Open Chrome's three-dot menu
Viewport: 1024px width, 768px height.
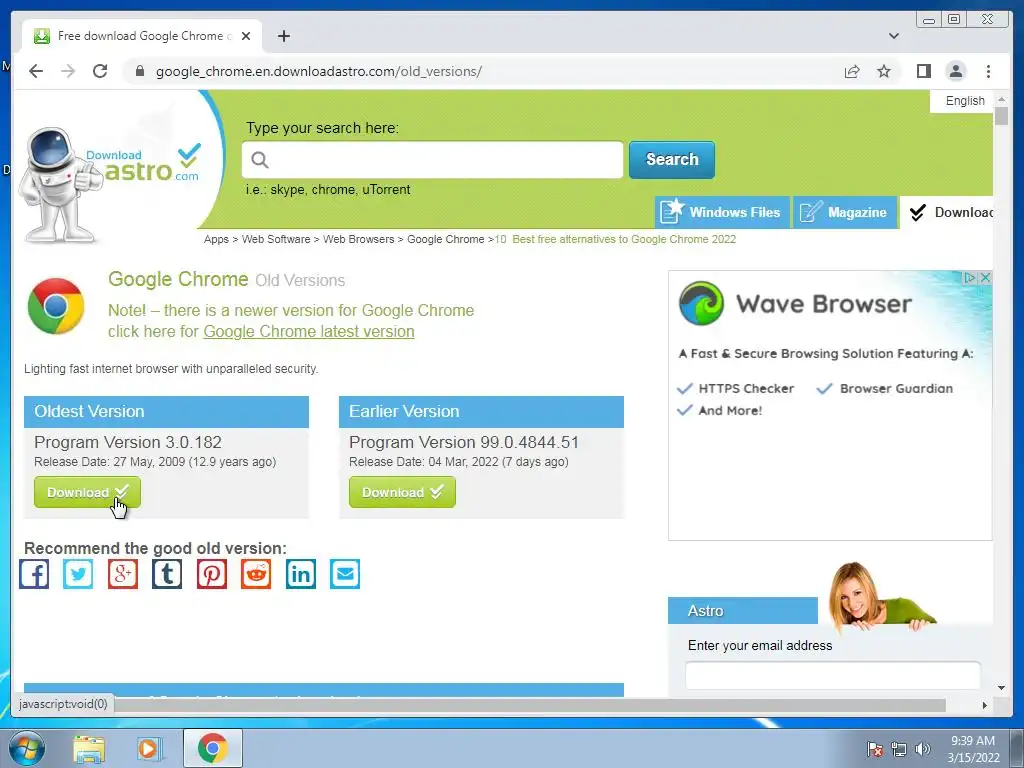[x=988, y=71]
